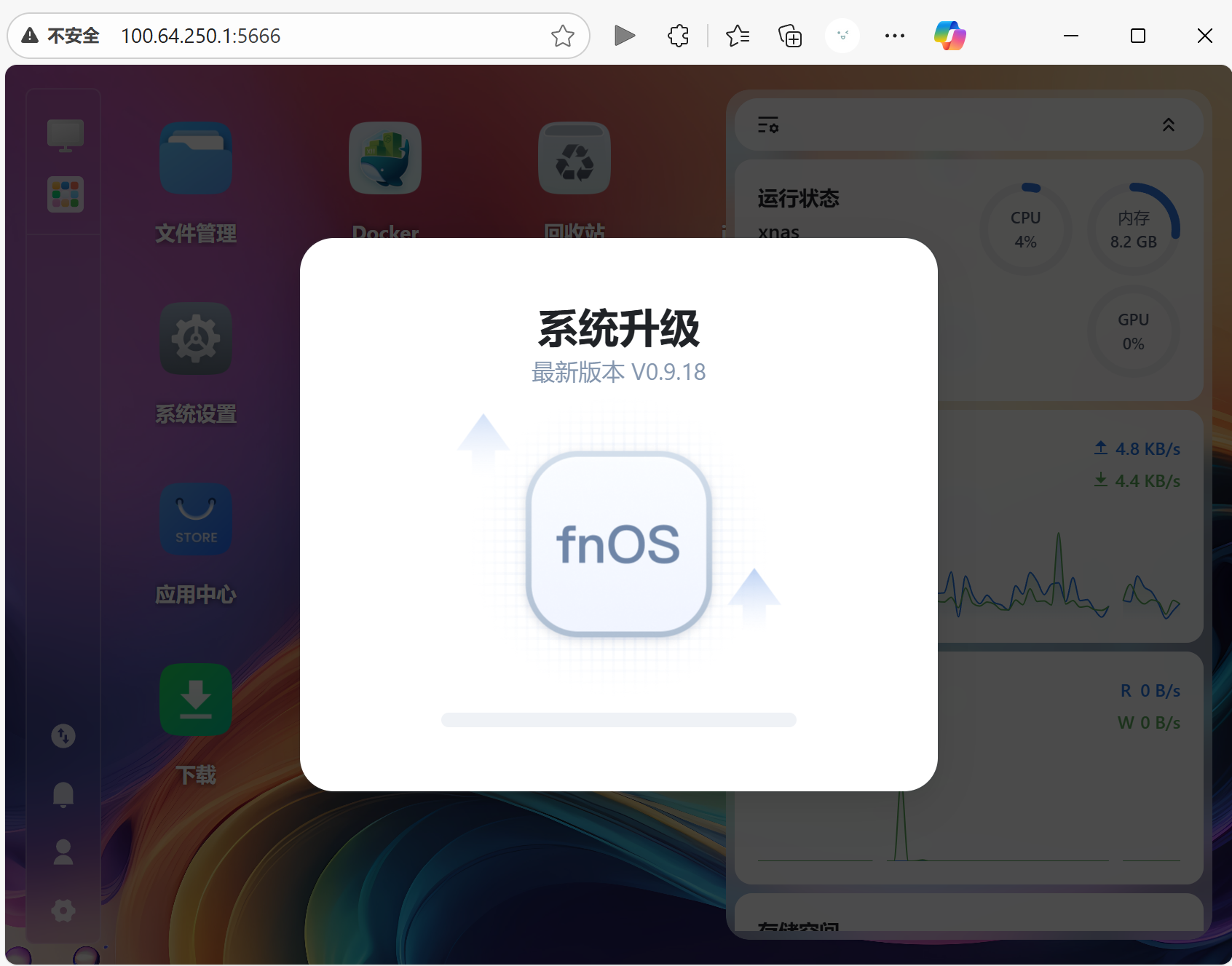
Task: Open browser settings and more menu
Action: (x=895, y=36)
